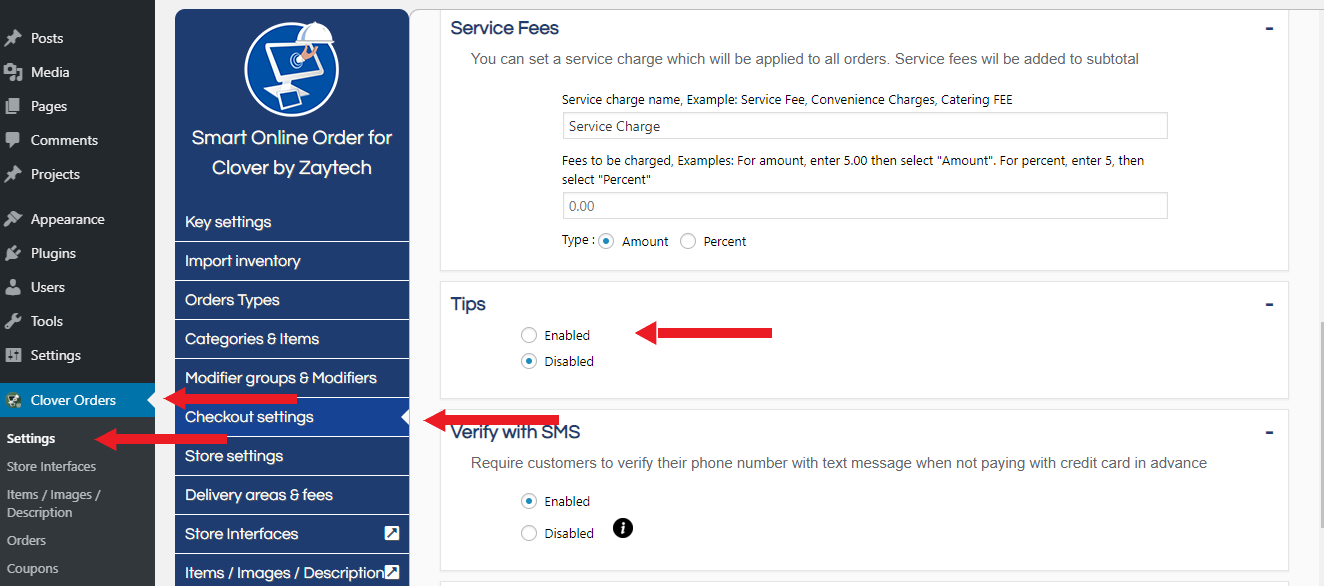Image resolution: width=1324 pixels, height=586 pixels.
Task: Open Orders submenu link
Action: point(26,540)
